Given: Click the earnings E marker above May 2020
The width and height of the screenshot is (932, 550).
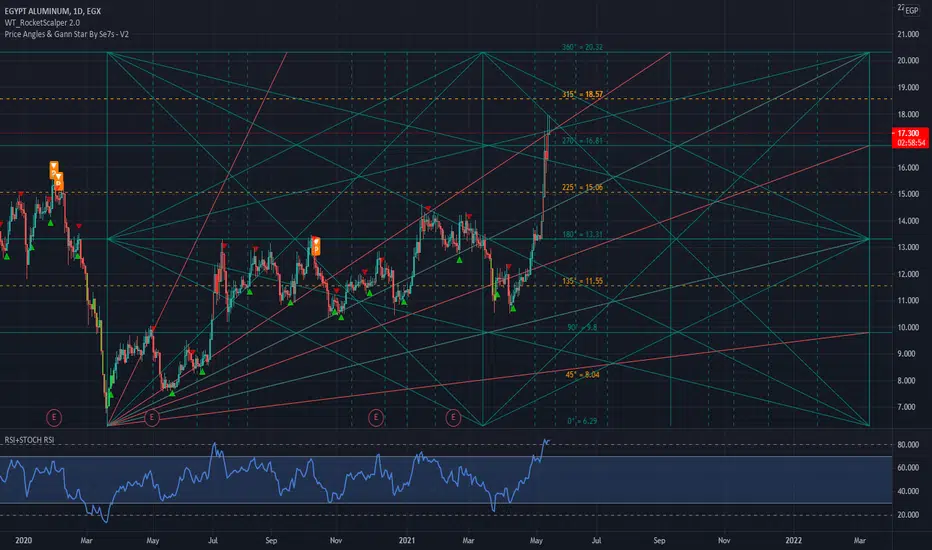Looking at the screenshot, I should [152, 417].
